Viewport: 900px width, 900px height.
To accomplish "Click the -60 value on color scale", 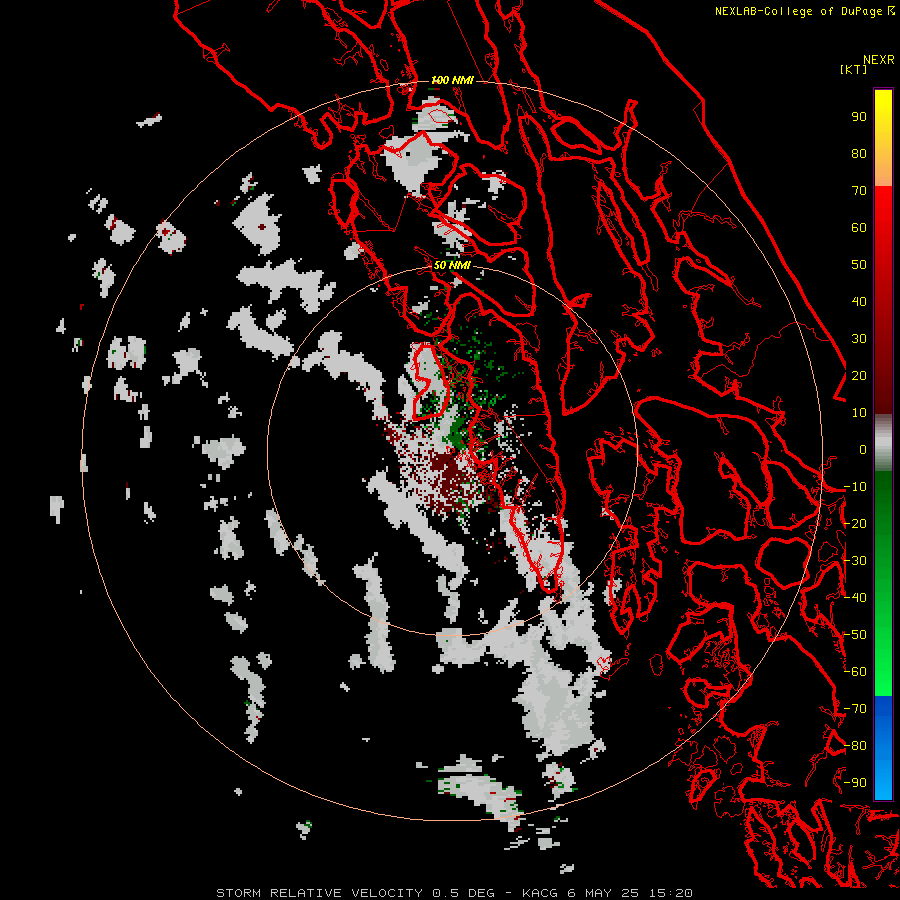I will tap(855, 672).
